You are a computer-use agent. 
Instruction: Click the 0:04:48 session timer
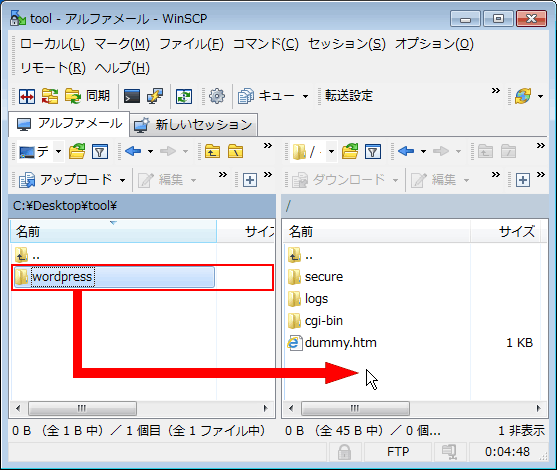(507, 452)
